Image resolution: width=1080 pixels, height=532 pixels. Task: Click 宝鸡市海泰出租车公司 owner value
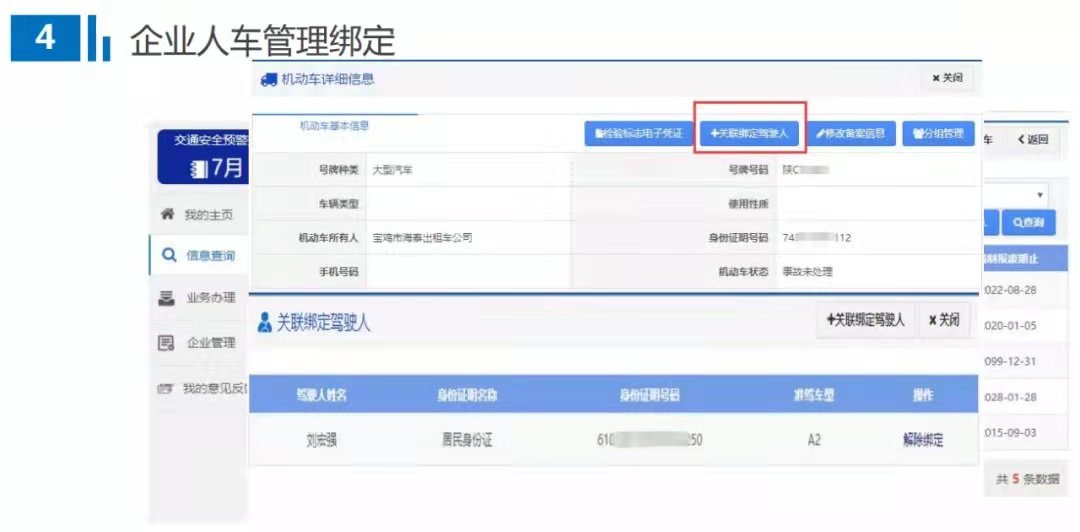[x=422, y=238]
